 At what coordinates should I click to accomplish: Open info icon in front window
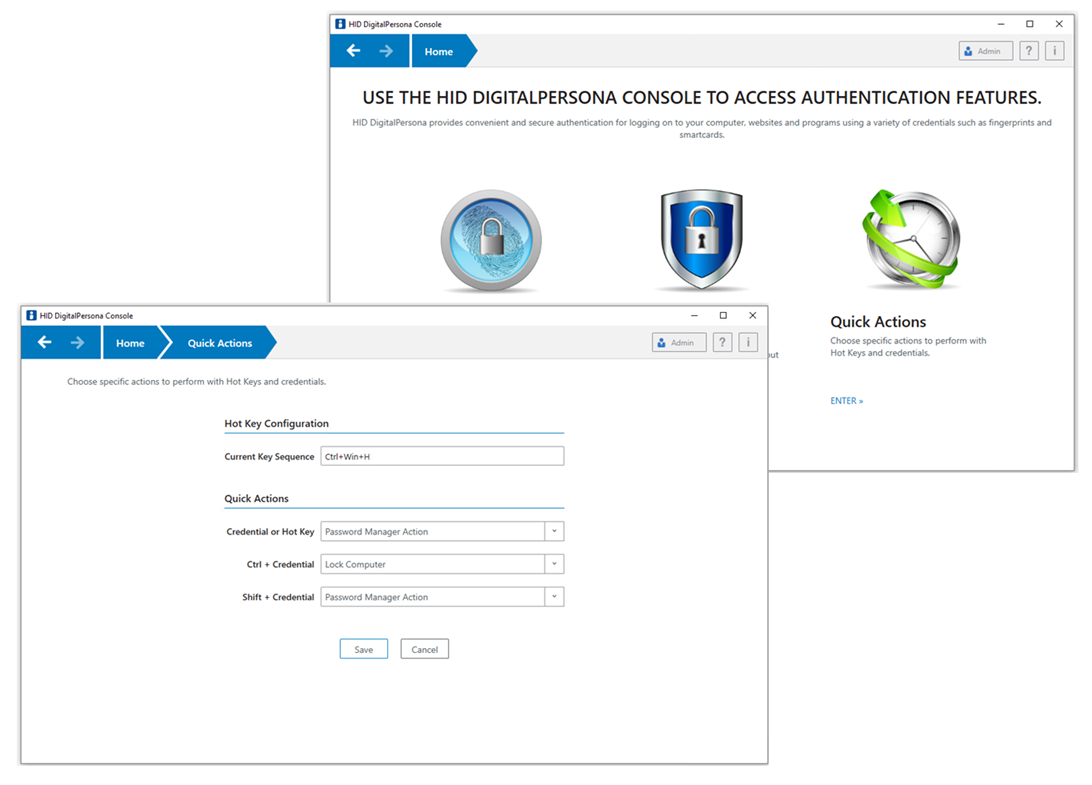click(x=748, y=343)
